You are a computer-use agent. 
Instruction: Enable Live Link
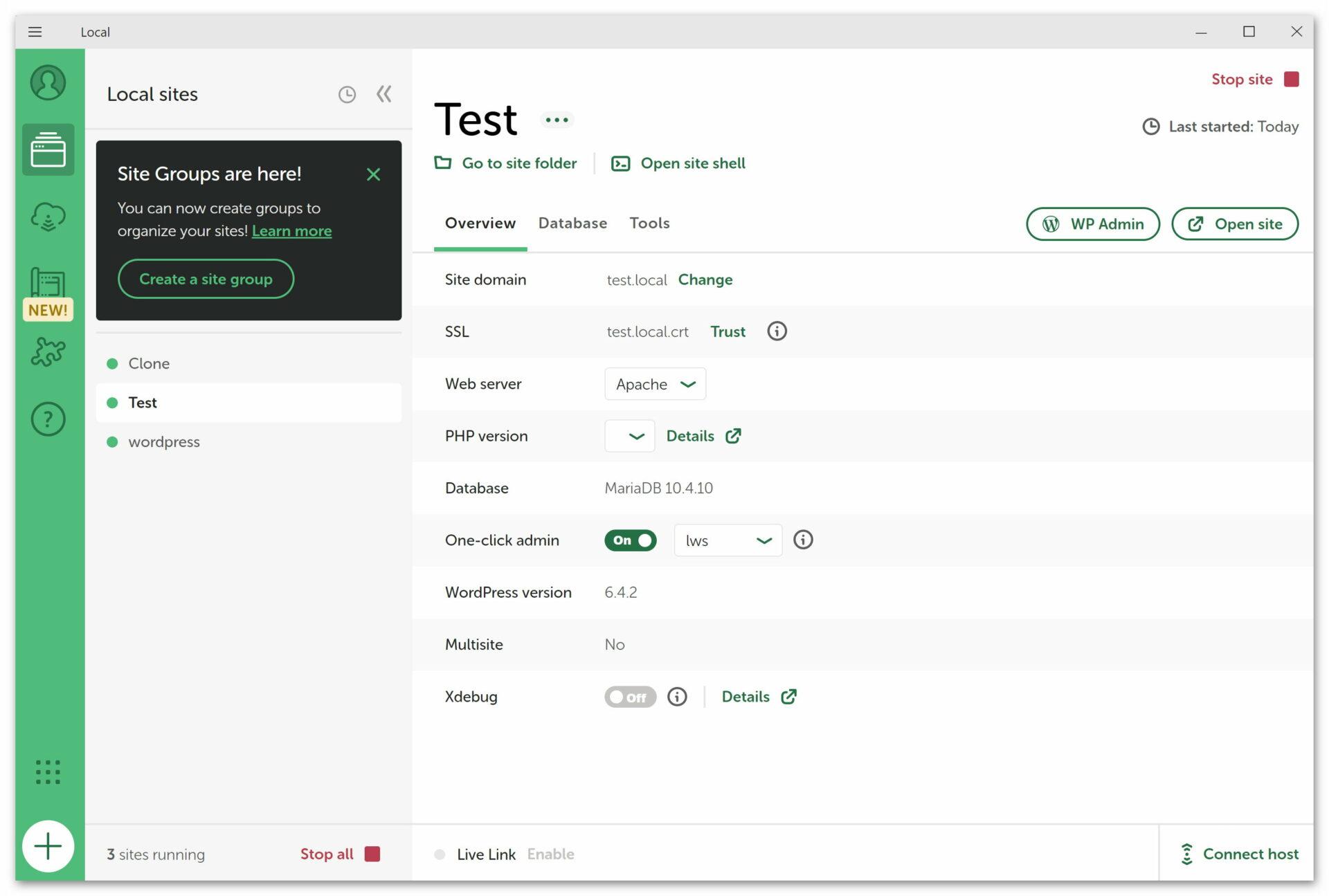[x=550, y=854]
